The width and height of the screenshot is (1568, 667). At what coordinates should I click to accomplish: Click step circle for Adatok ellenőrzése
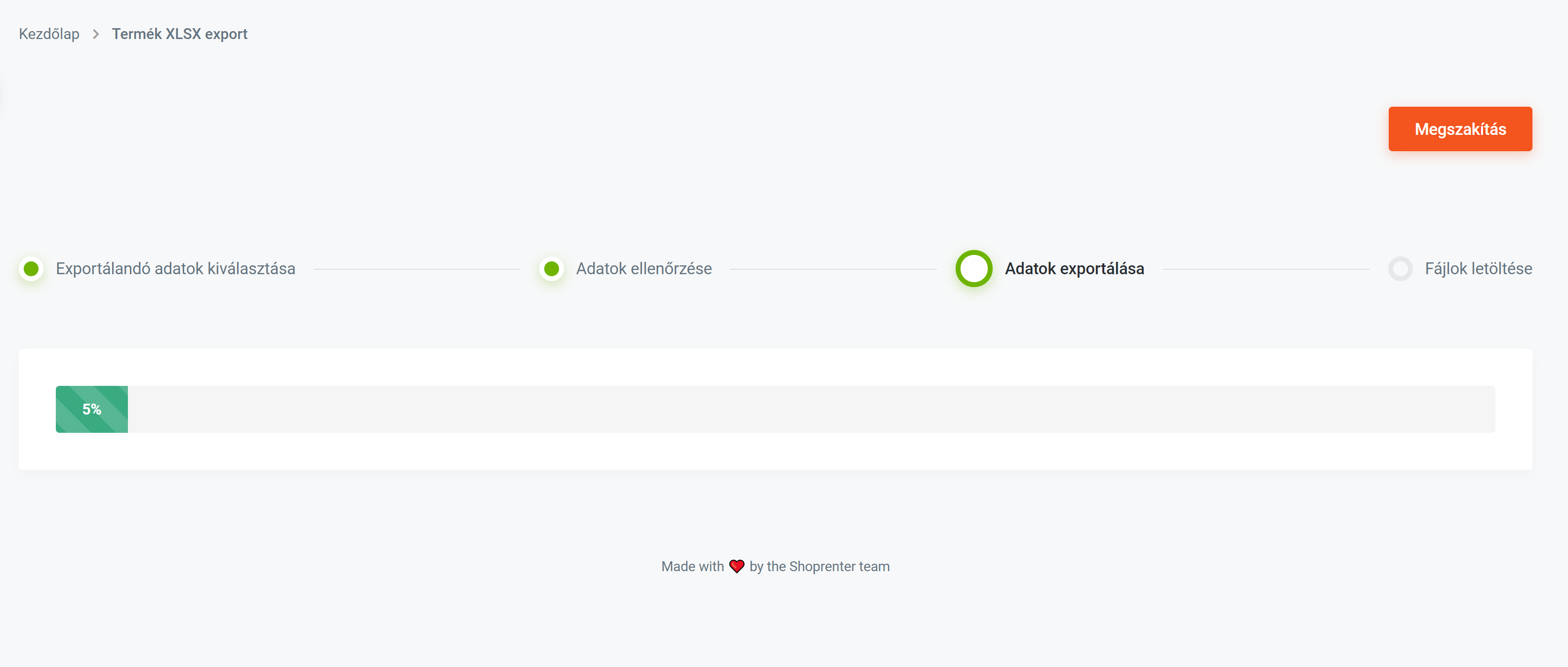coord(552,269)
